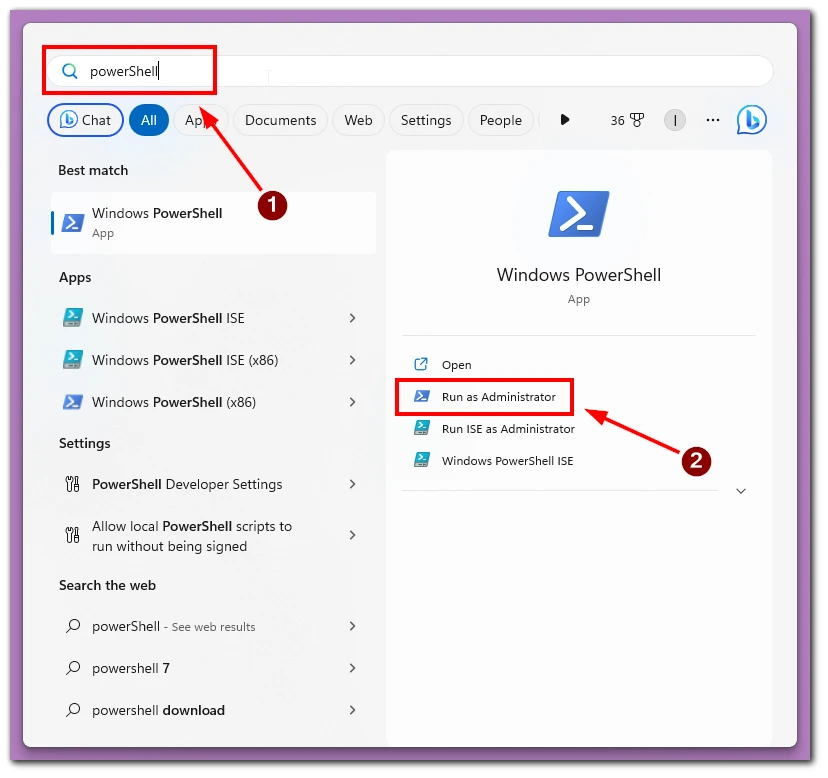Viewport: 828px width, 778px height.
Task: Open 'Allow local PowerShell scripts to run' setting
Action: [213, 536]
